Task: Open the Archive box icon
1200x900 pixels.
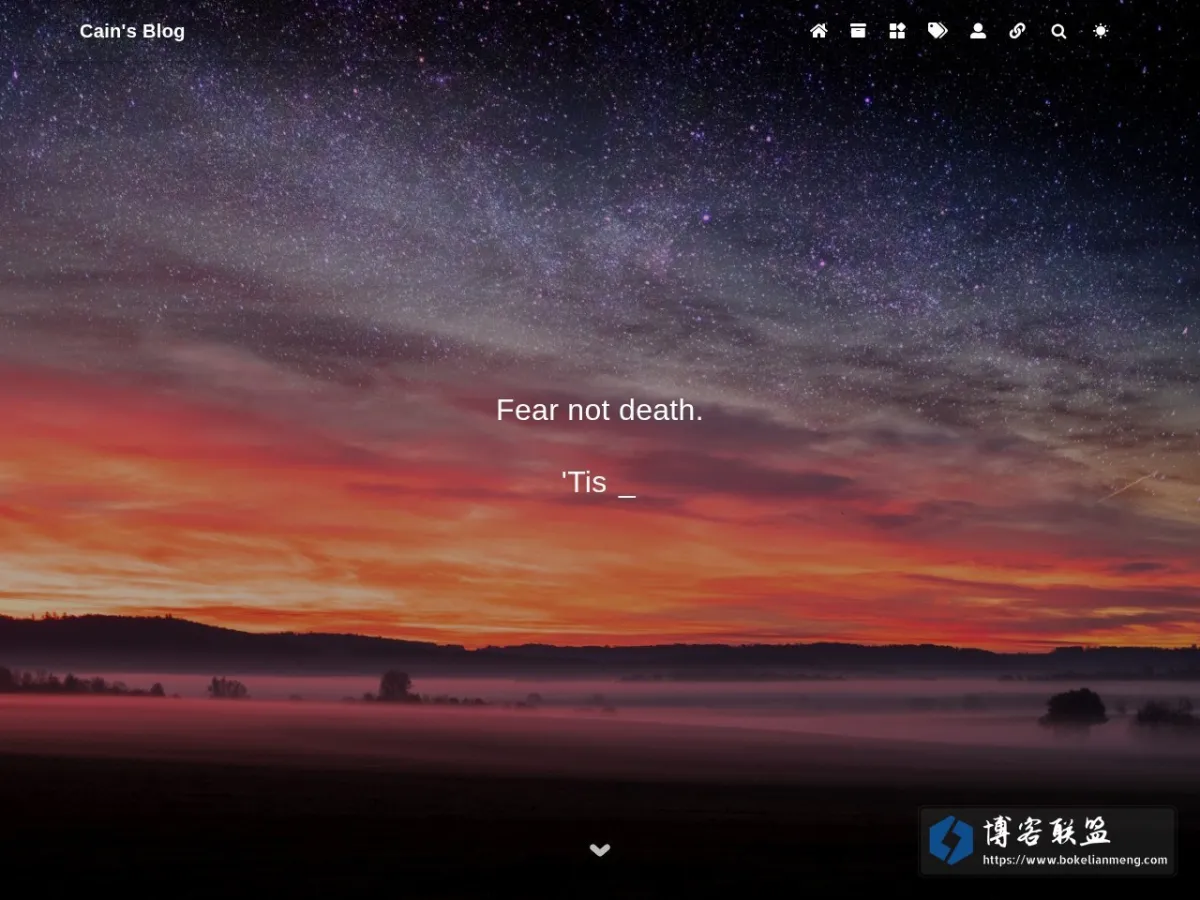Action: (x=858, y=31)
